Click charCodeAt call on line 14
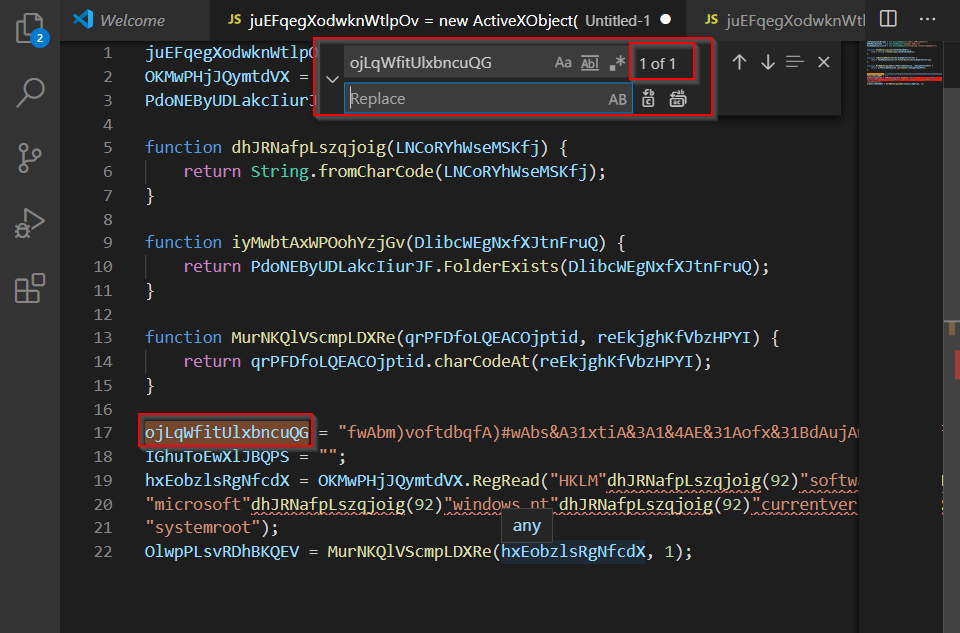The width and height of the screenshot is (960, 633). coord(481,361)
